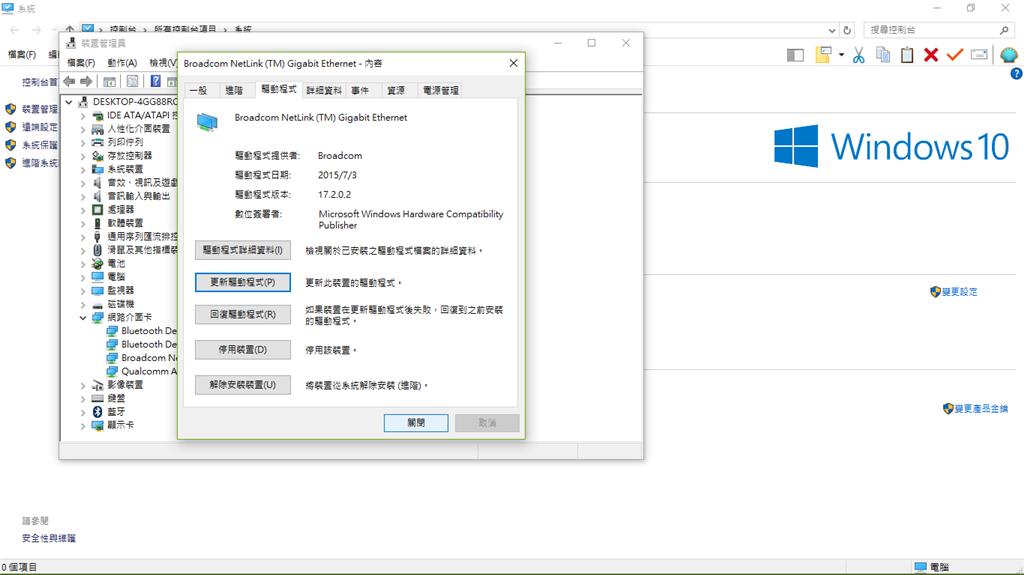Screen dimensions: 1024x575
Task: Click the 磁碟機 disk drive icon
Action: [97, 304]
